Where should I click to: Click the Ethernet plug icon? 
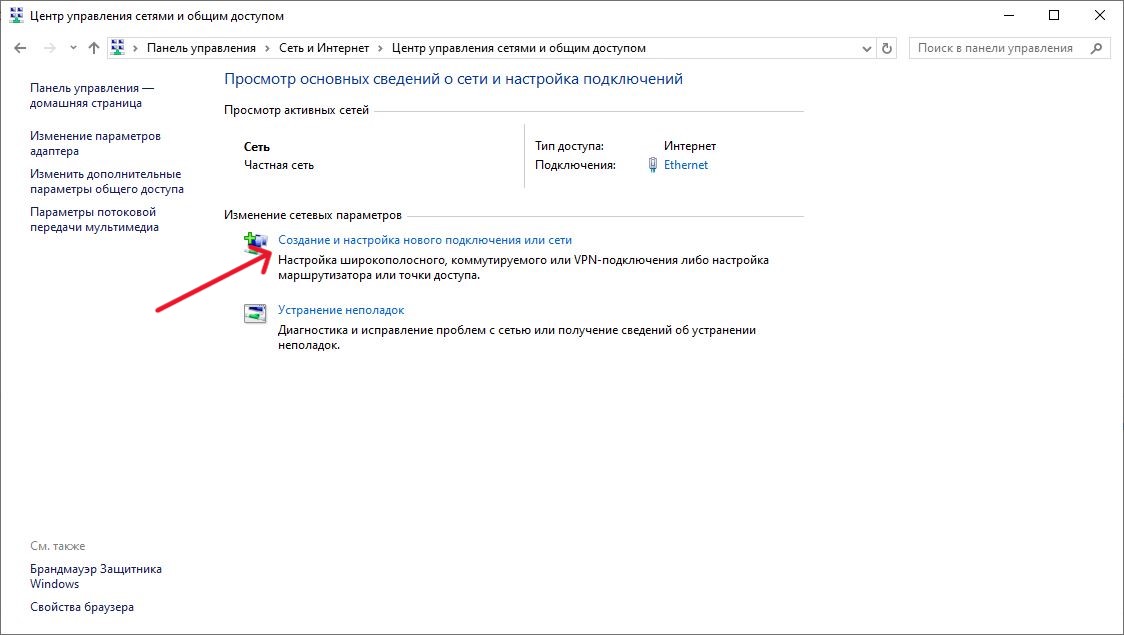tap(653, 165)
